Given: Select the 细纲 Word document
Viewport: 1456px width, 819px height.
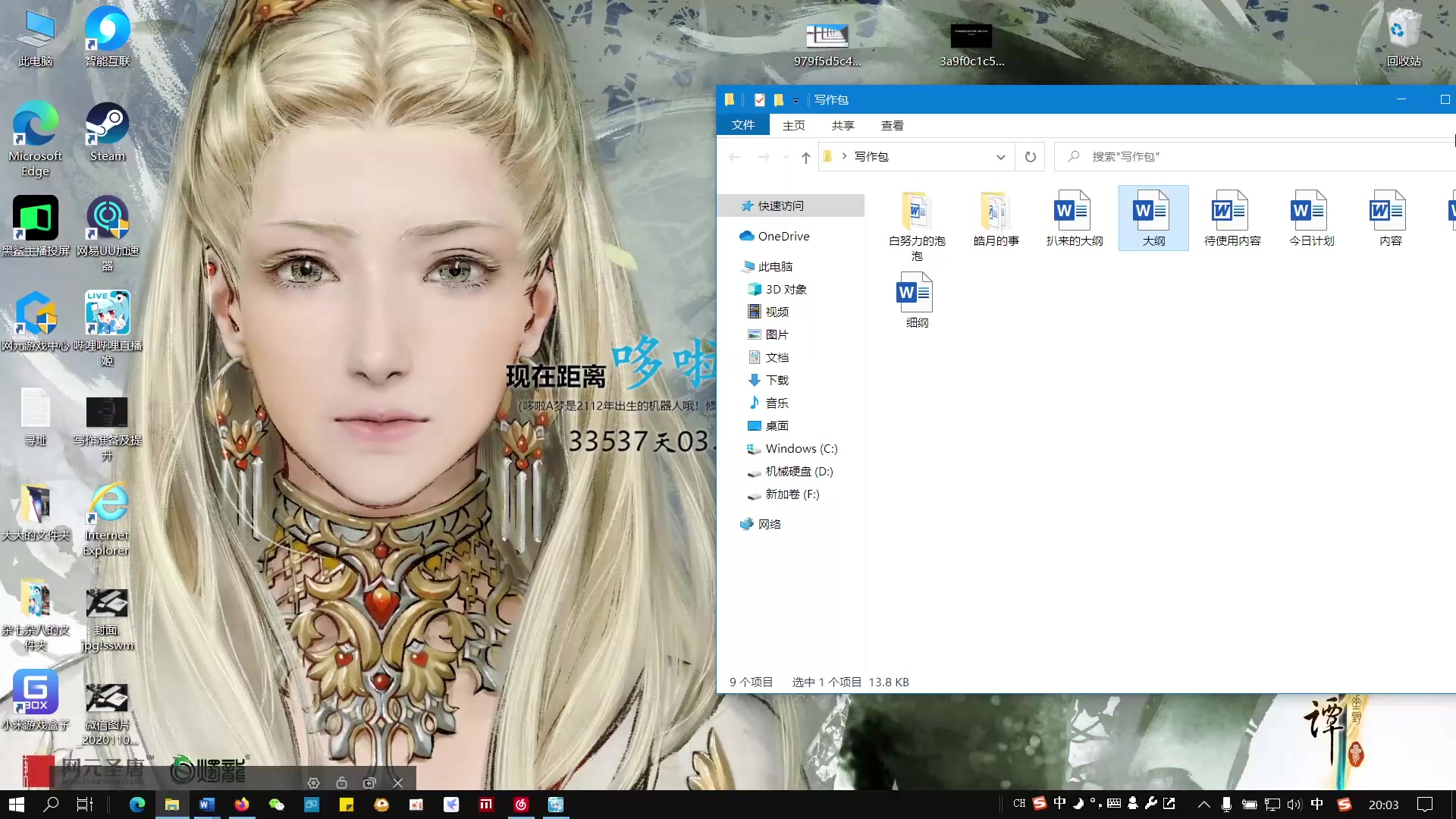Looking at the screenshot, I should coord(917,300).
